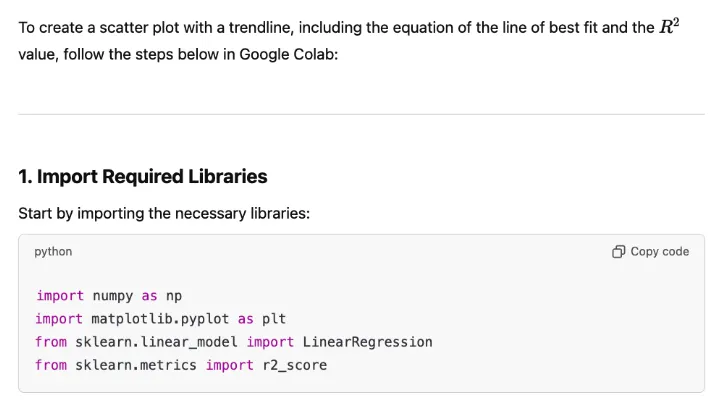Click the 'np' alias in code
The width and height of the screenshot is (721, 410).
[x=173, y=296]
